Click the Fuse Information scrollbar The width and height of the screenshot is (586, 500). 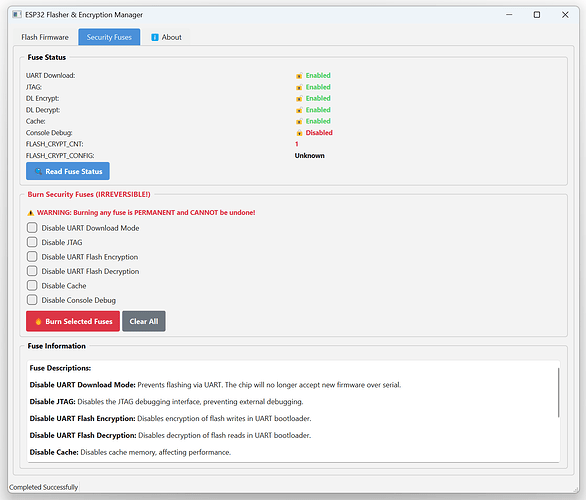(x=558, y=392)
